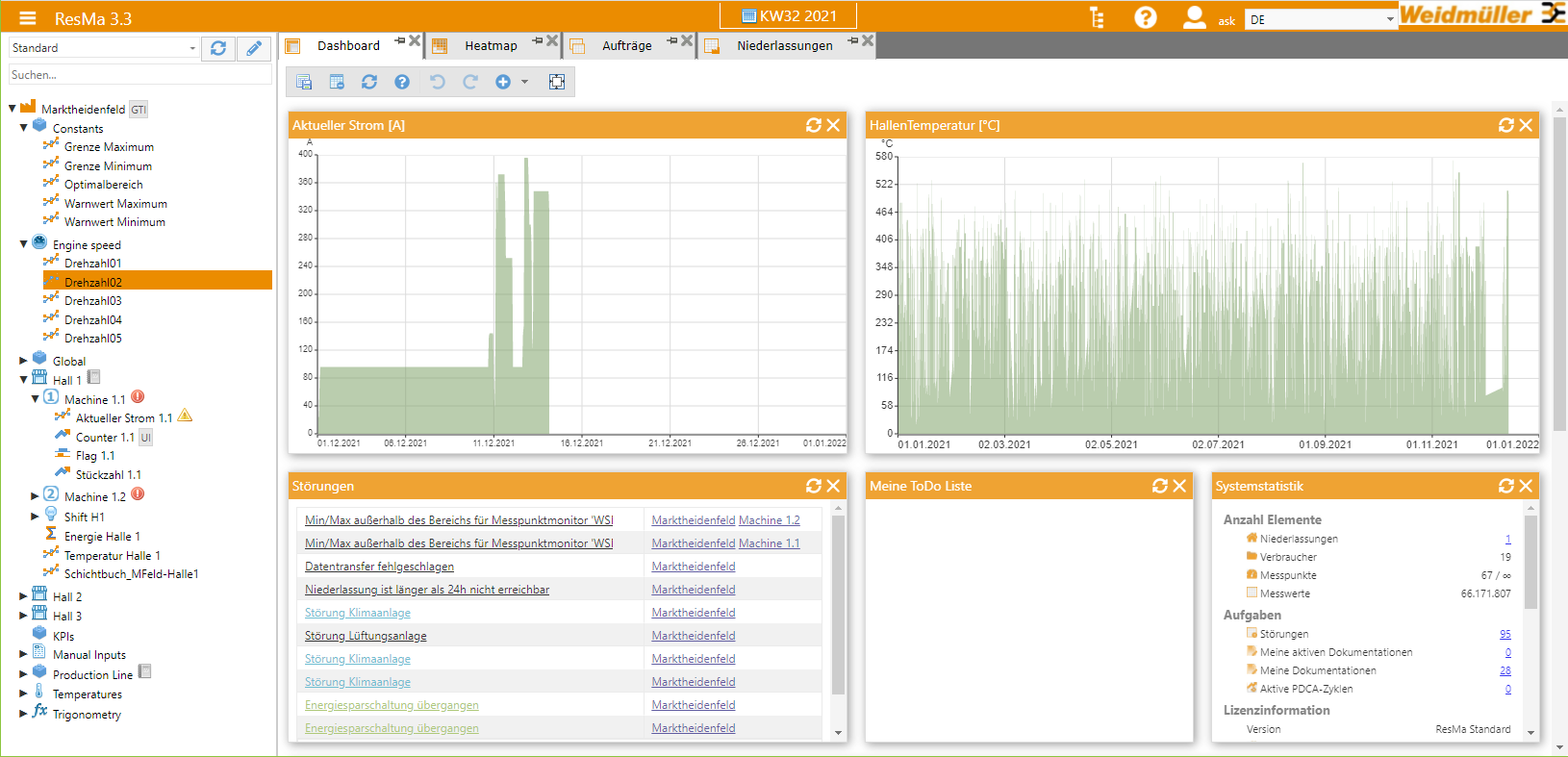Open the Datentransfer fehlgeschlagen link
The width and height of the screenshot is (1568, 757).
pyautogui.click(x=379, y=567)
